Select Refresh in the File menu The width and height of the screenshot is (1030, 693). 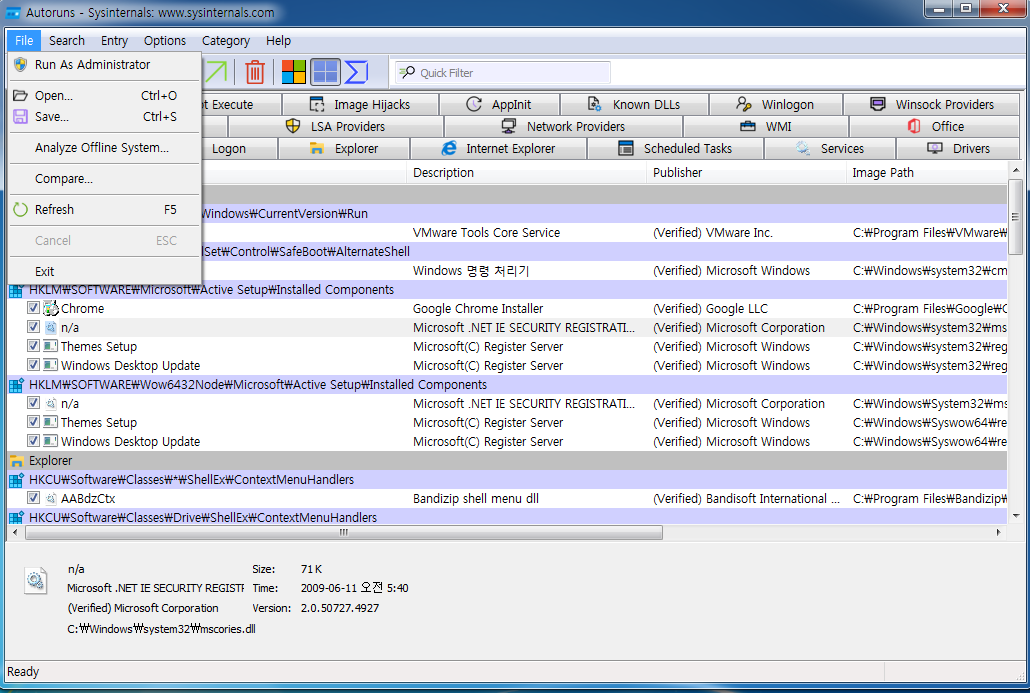pyautogui.click(x=105, y=210)
